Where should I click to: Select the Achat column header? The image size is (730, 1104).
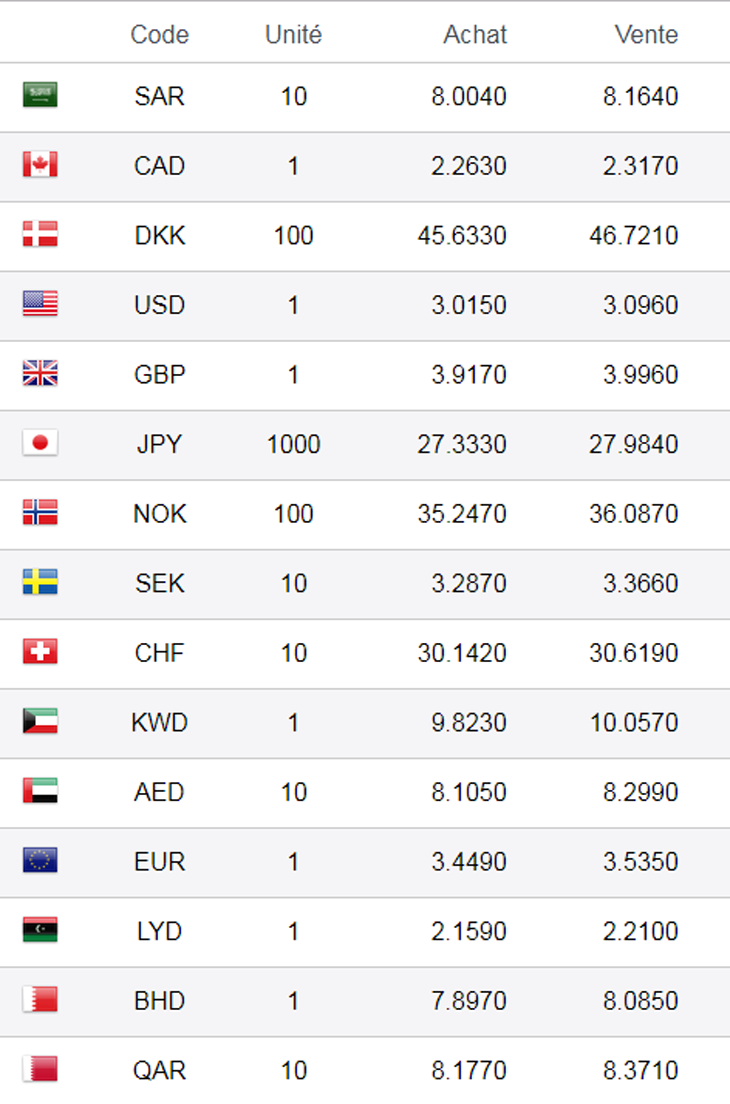pyautogui.click(x=475, y=34)
